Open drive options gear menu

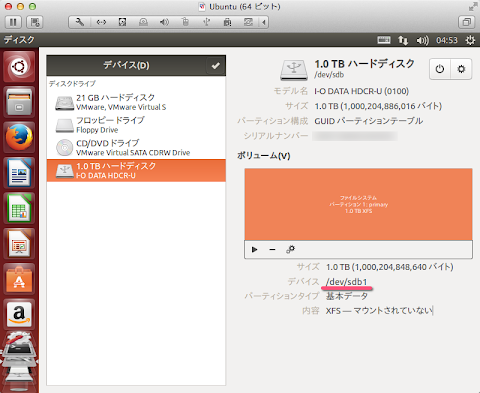[461, 69]
